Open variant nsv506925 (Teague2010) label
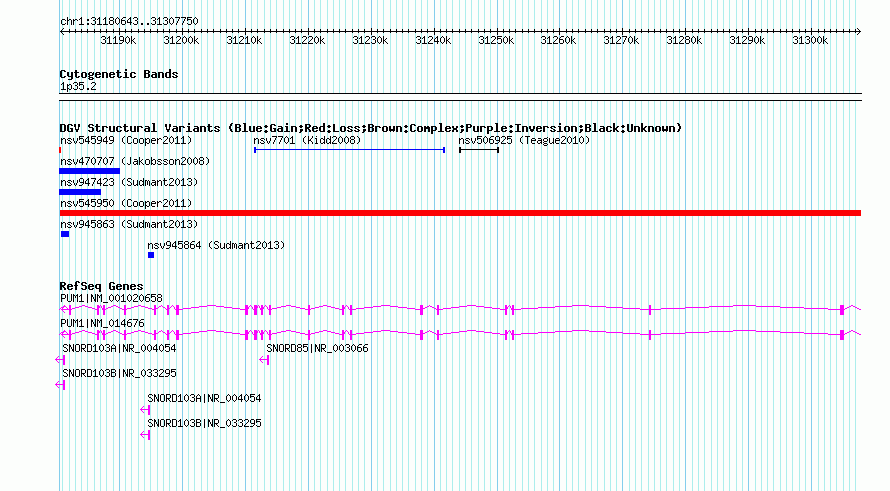Viewport: 890px width, 491px height. pos(524,140)
